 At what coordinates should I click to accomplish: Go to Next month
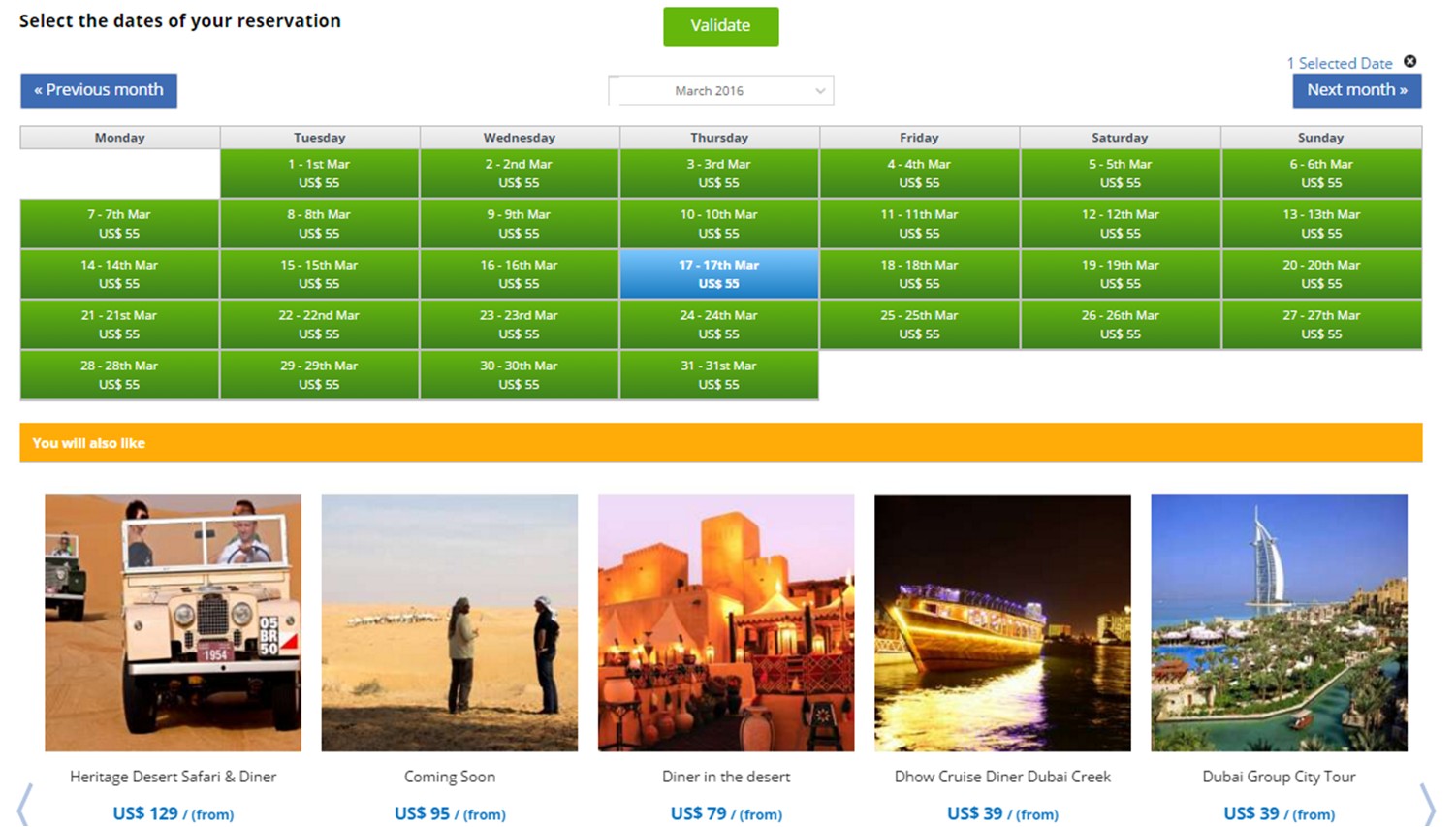1357,90
